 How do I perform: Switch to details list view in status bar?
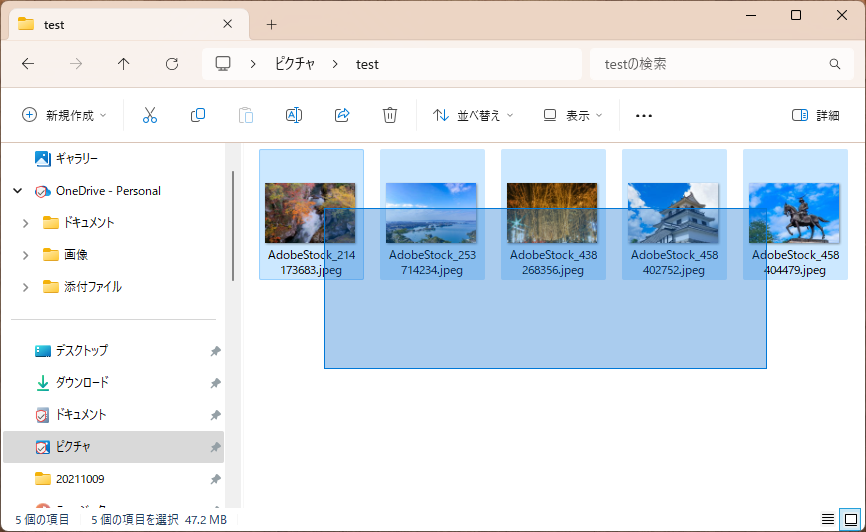(827, 519)
